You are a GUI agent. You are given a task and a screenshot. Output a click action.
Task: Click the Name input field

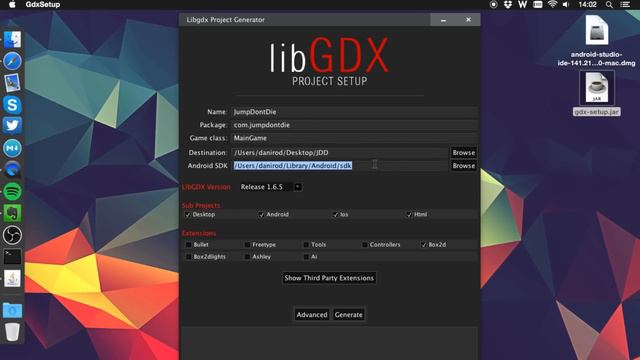[354, 112]
